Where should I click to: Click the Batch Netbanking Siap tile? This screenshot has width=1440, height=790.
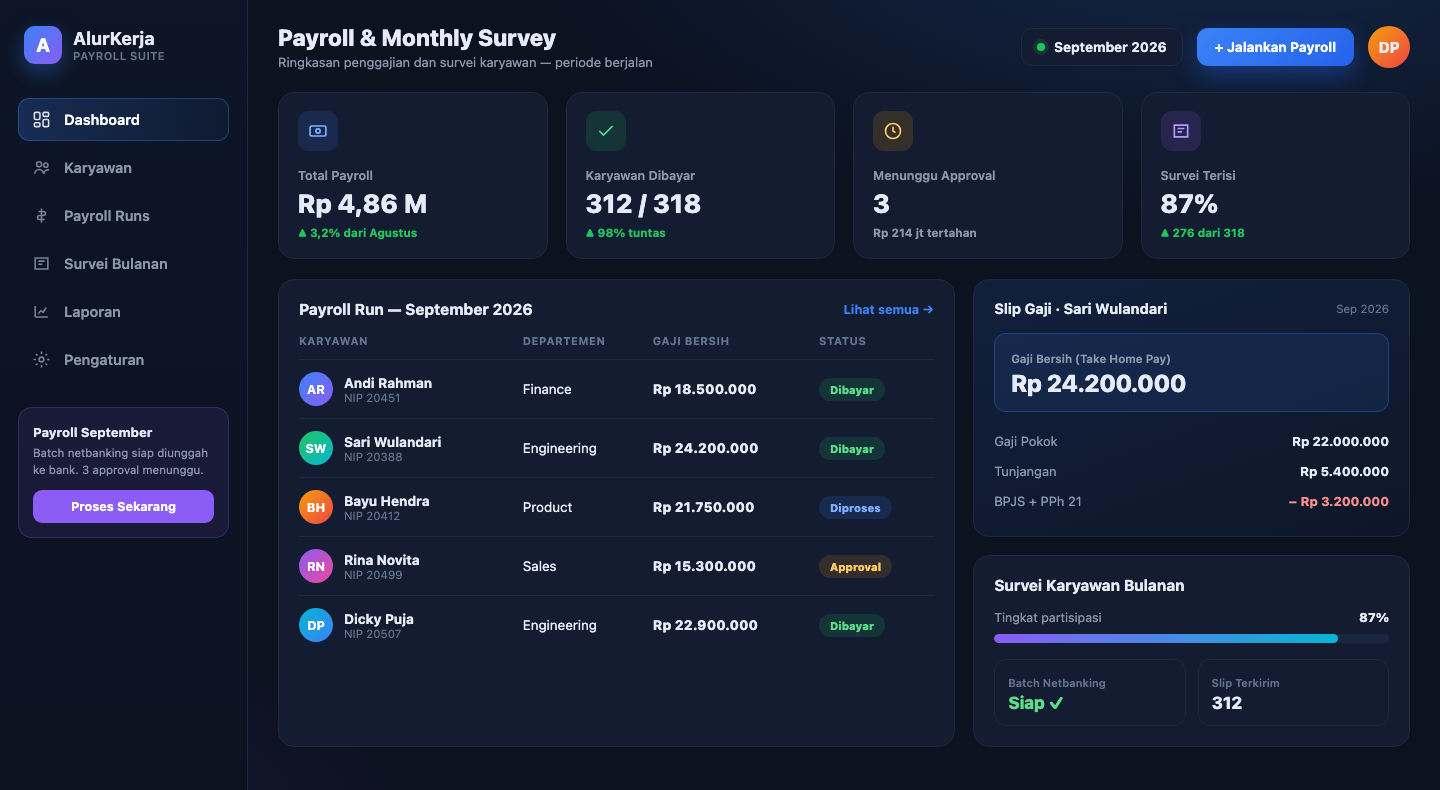point(1090,692)
